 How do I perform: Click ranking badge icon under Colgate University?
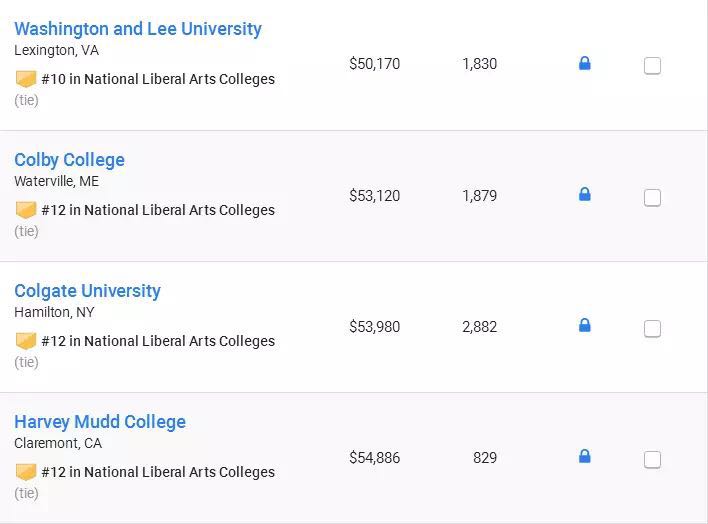pos(26,341)
